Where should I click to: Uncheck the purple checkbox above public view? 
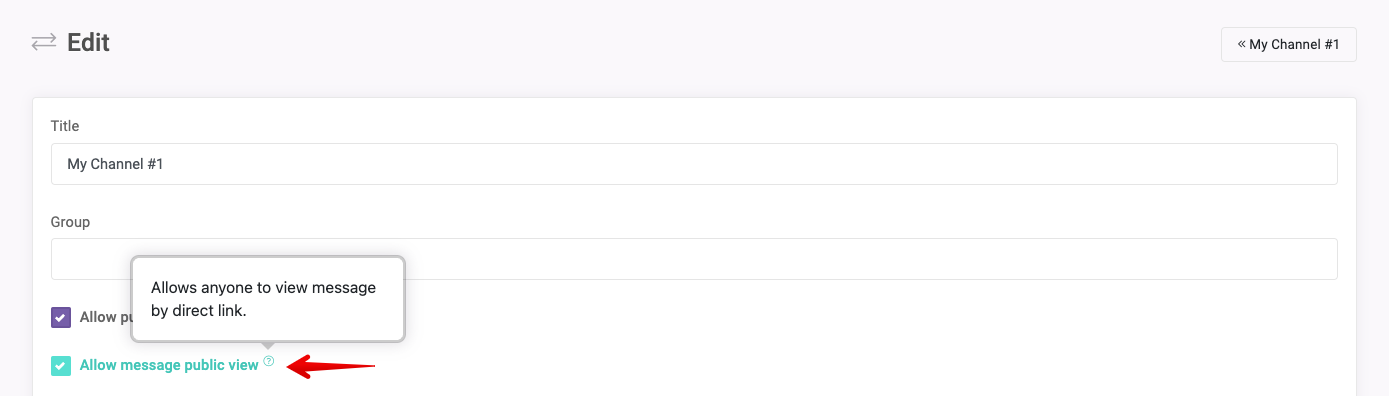tap(61, 318)
